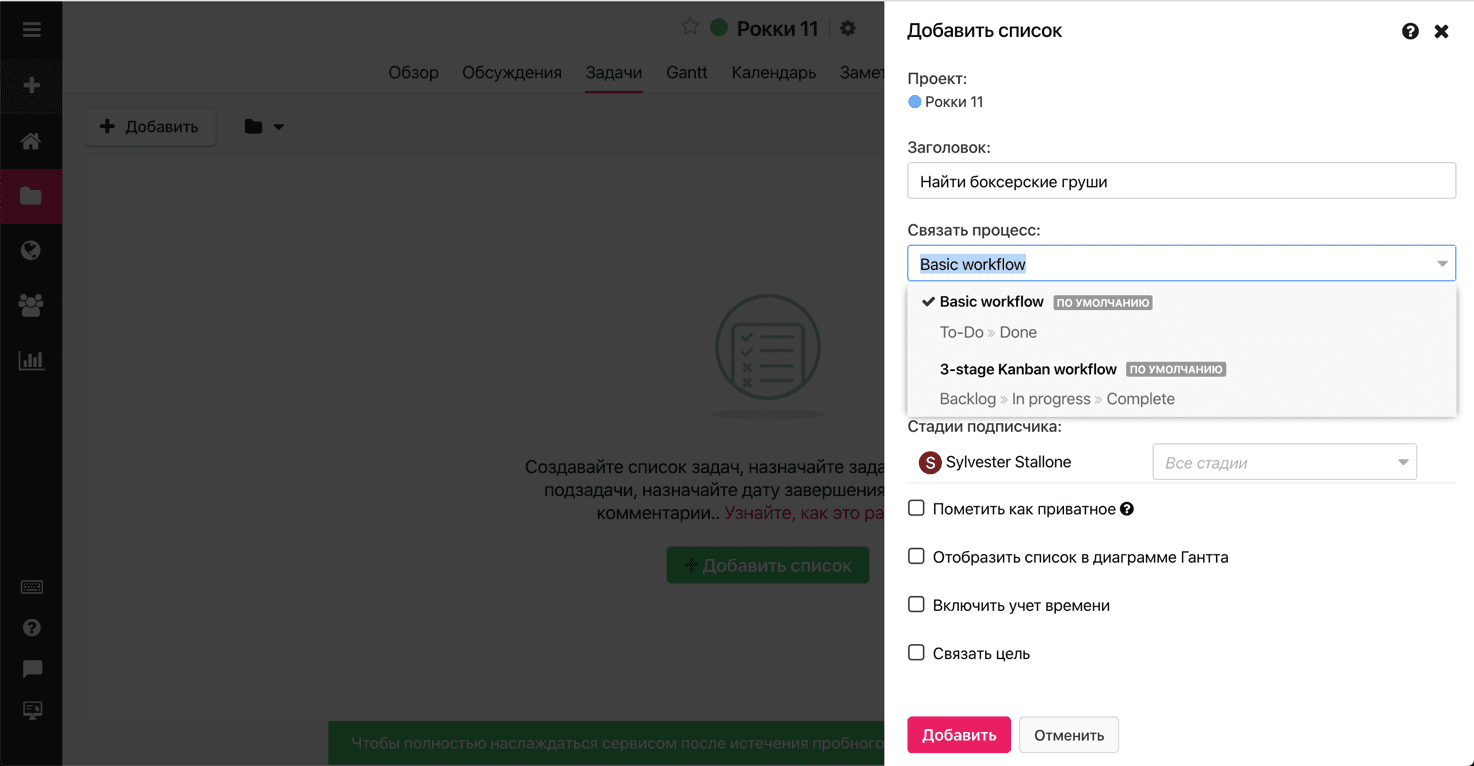
Task: Enable "Пометить как приватное" checkbox
Action: [916, 508]
